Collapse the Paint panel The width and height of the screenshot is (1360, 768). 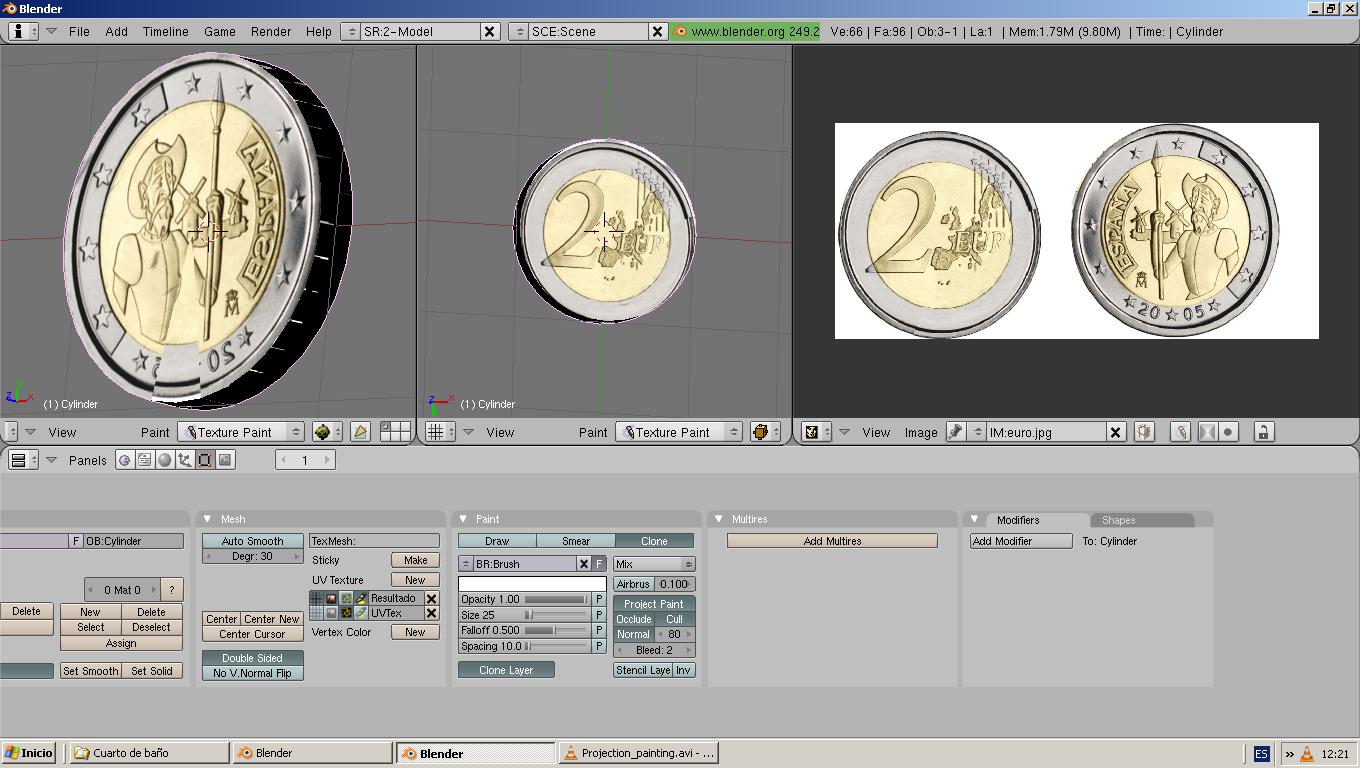[463, 519]
